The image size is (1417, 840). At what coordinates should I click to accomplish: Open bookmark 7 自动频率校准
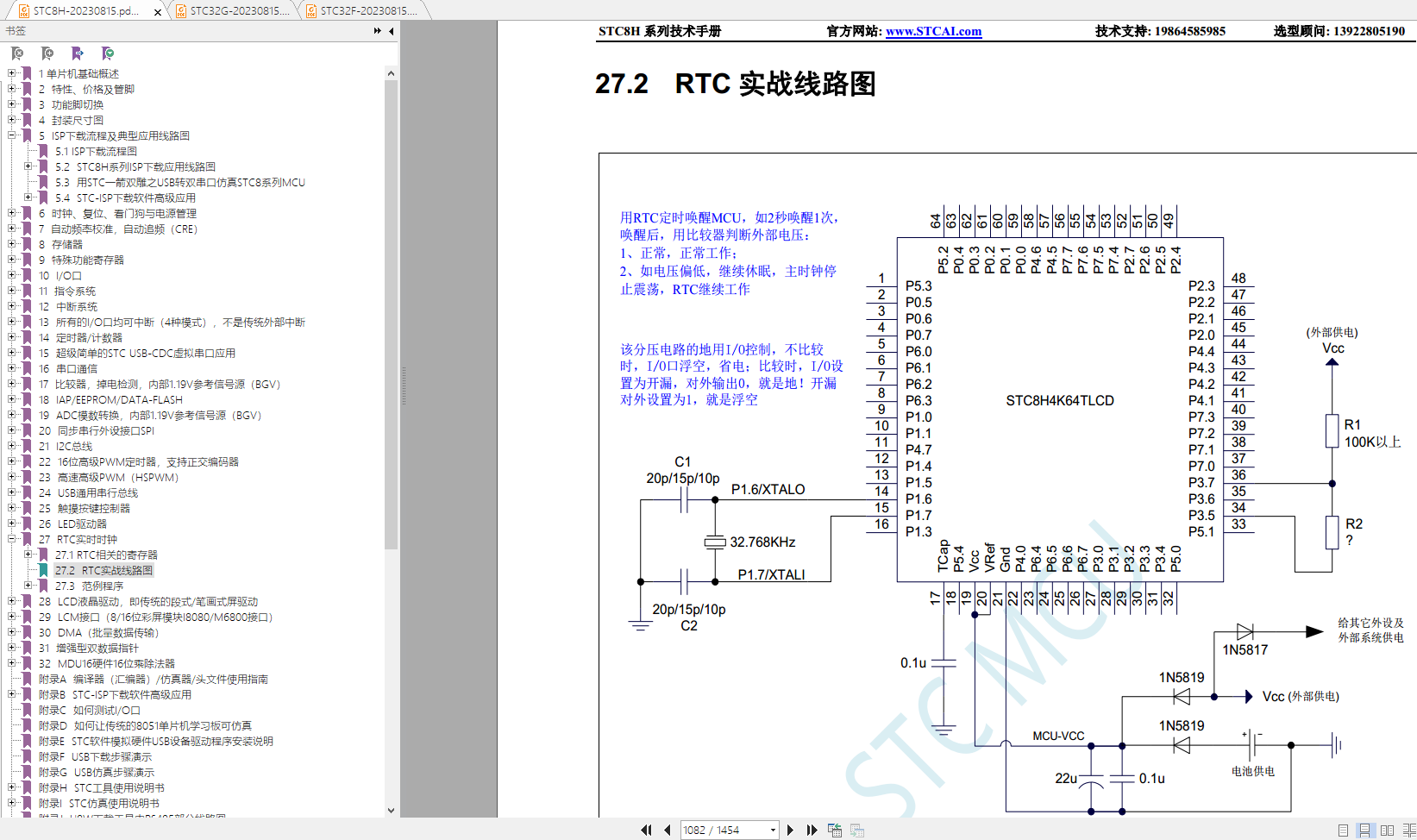tap(117, 229)
